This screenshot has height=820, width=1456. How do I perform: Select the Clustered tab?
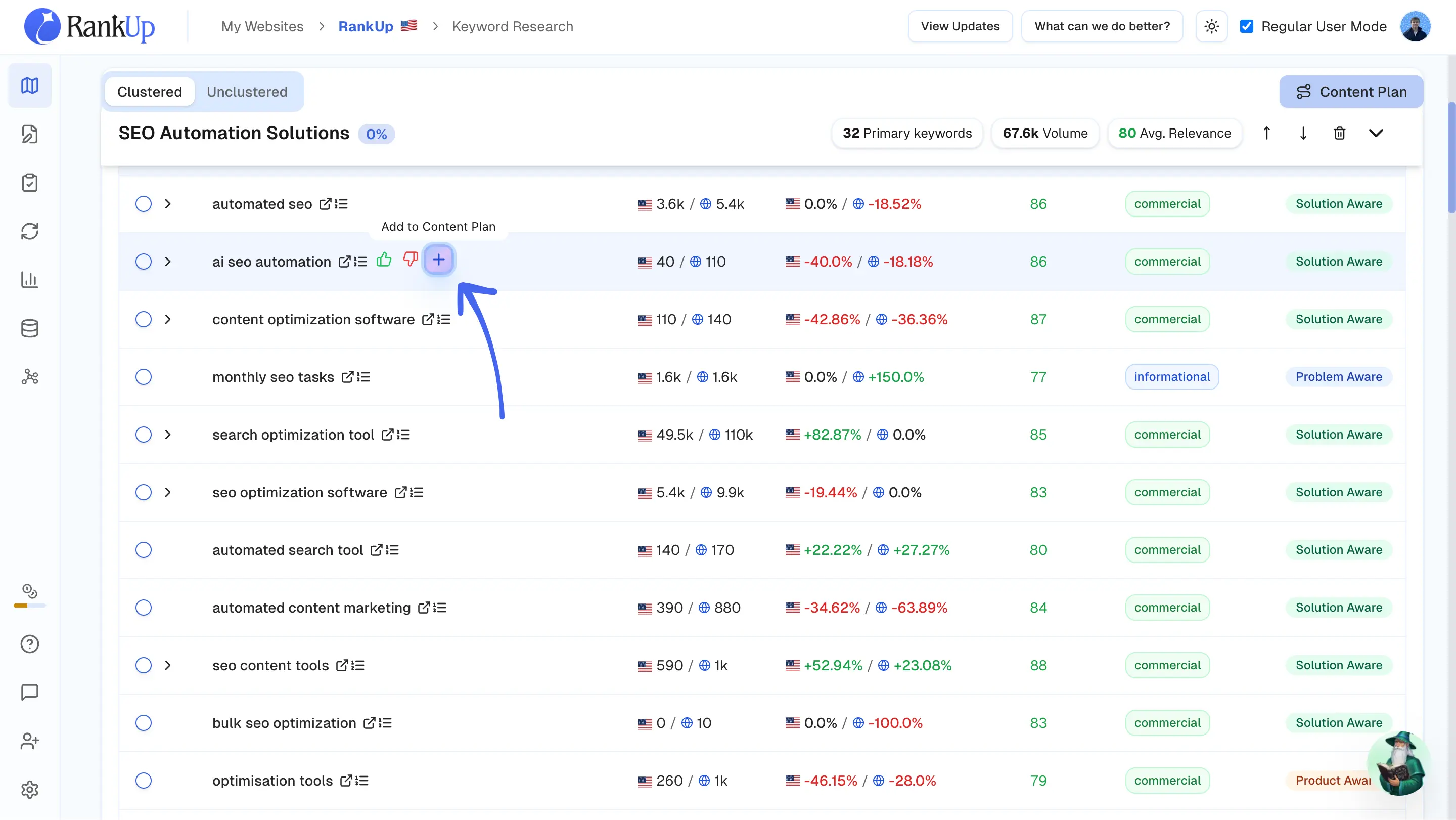pyautogui.click(x=150, y=92)
